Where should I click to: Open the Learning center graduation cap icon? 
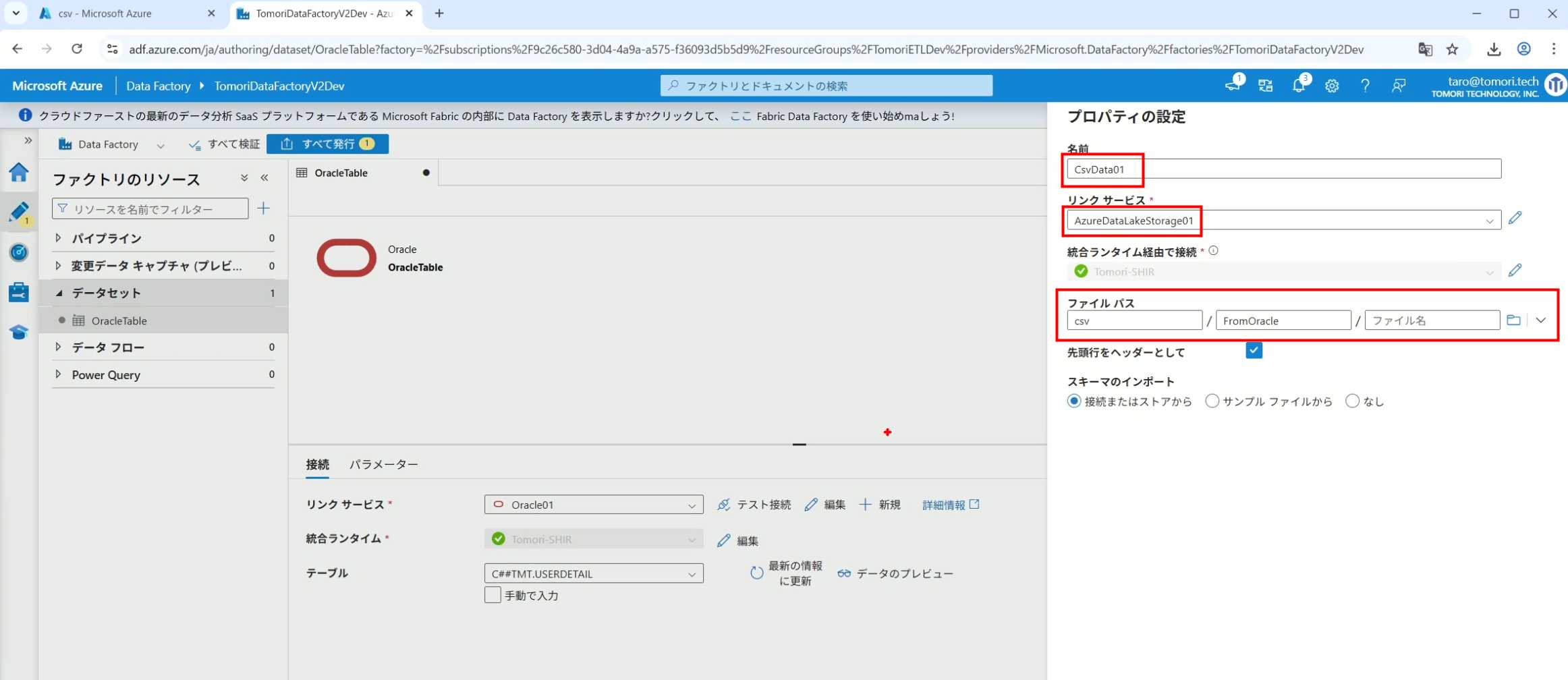pyautogui.click(x=19, y=332)
